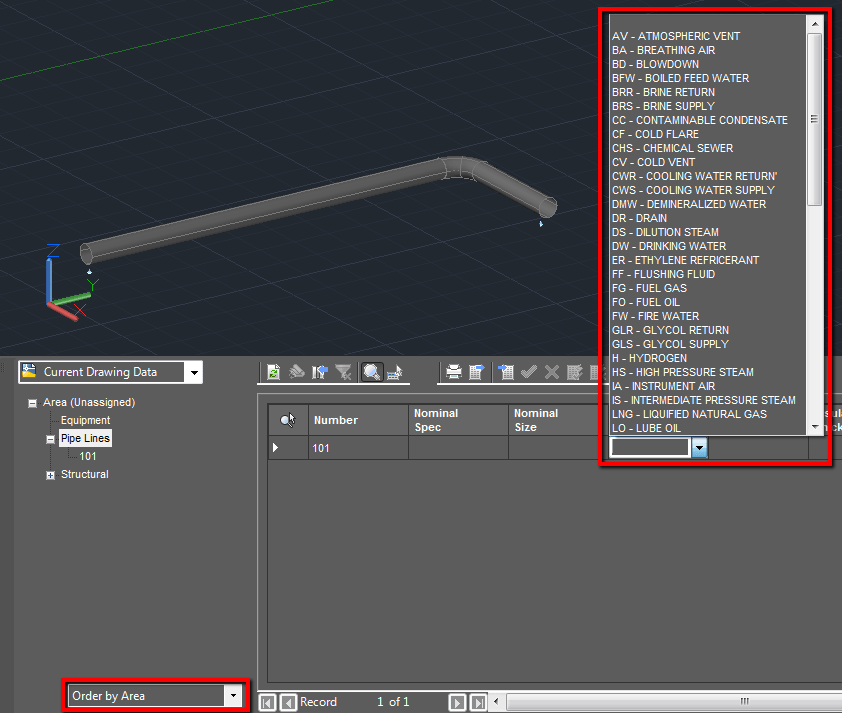Click the Print printer icon
The height and width of the screenshot is (713, 842).
coord(454,372)
